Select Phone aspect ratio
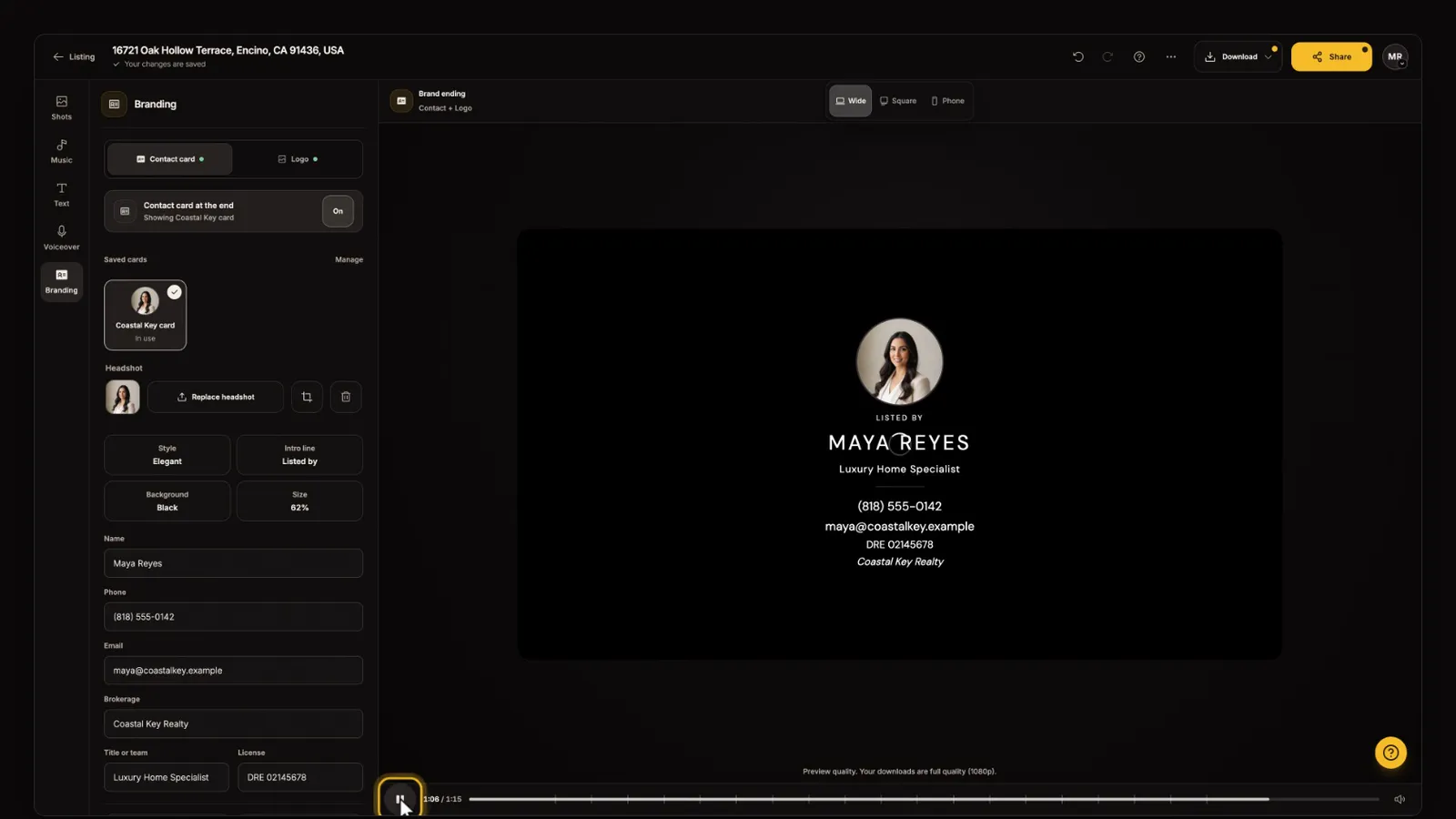The width and height of the screenshot is (1456, 819). tap(947, 101)
